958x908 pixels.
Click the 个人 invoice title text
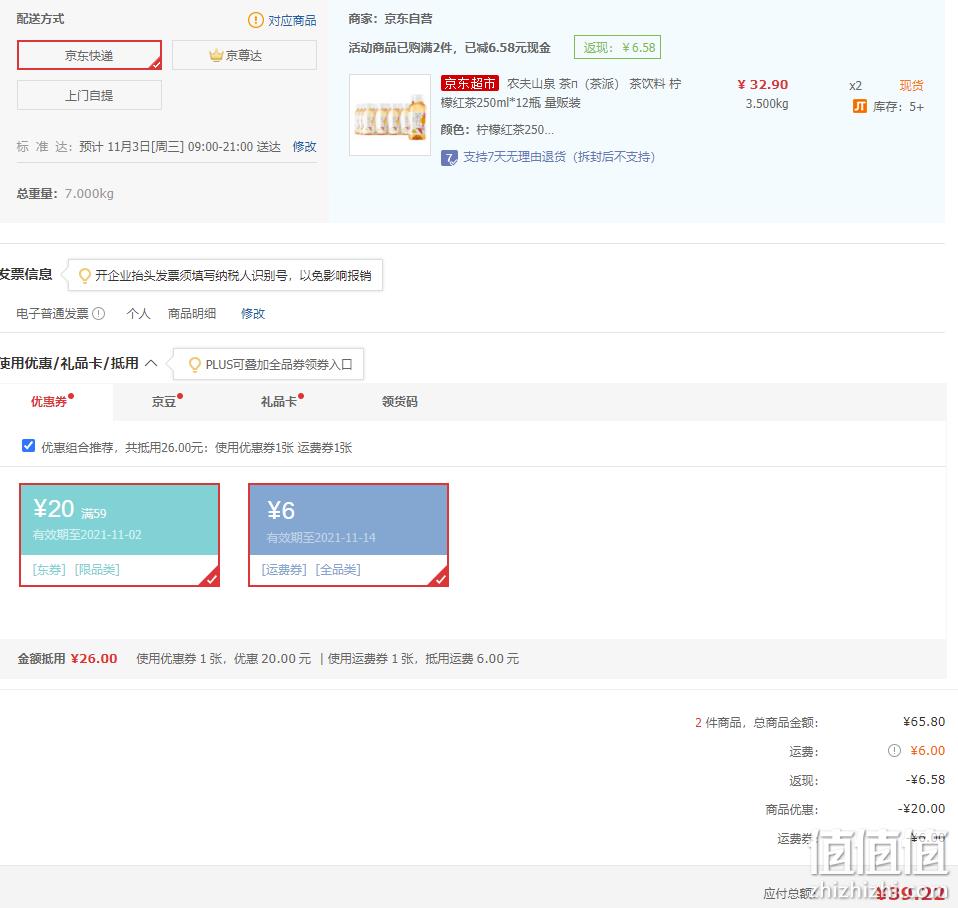[138, 313]
